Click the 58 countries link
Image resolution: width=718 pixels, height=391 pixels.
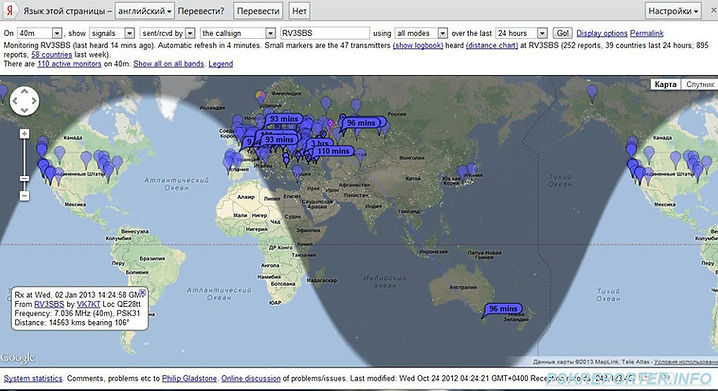(51, 54)
